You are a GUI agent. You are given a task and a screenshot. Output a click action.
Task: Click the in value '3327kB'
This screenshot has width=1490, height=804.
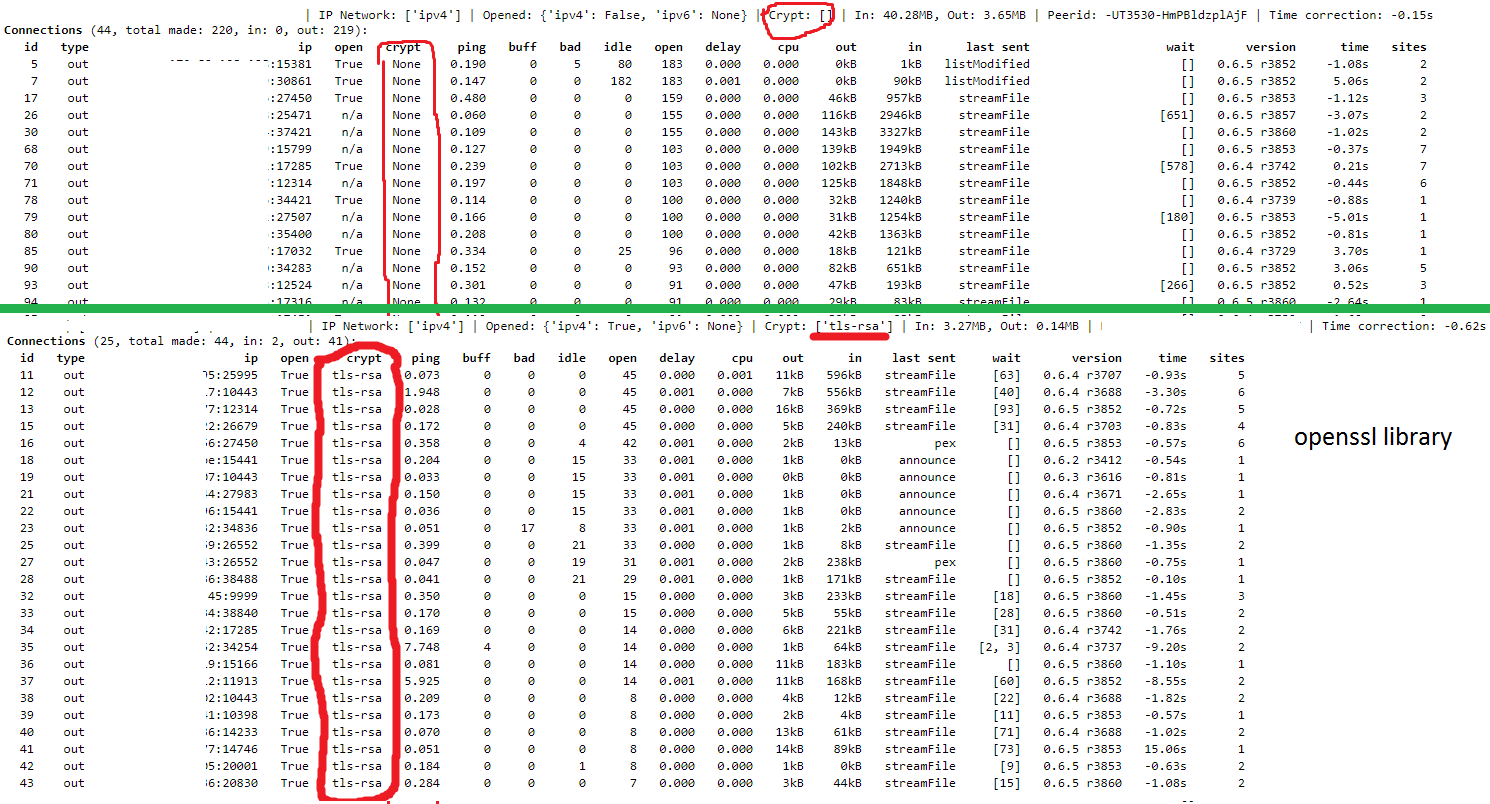900,132
